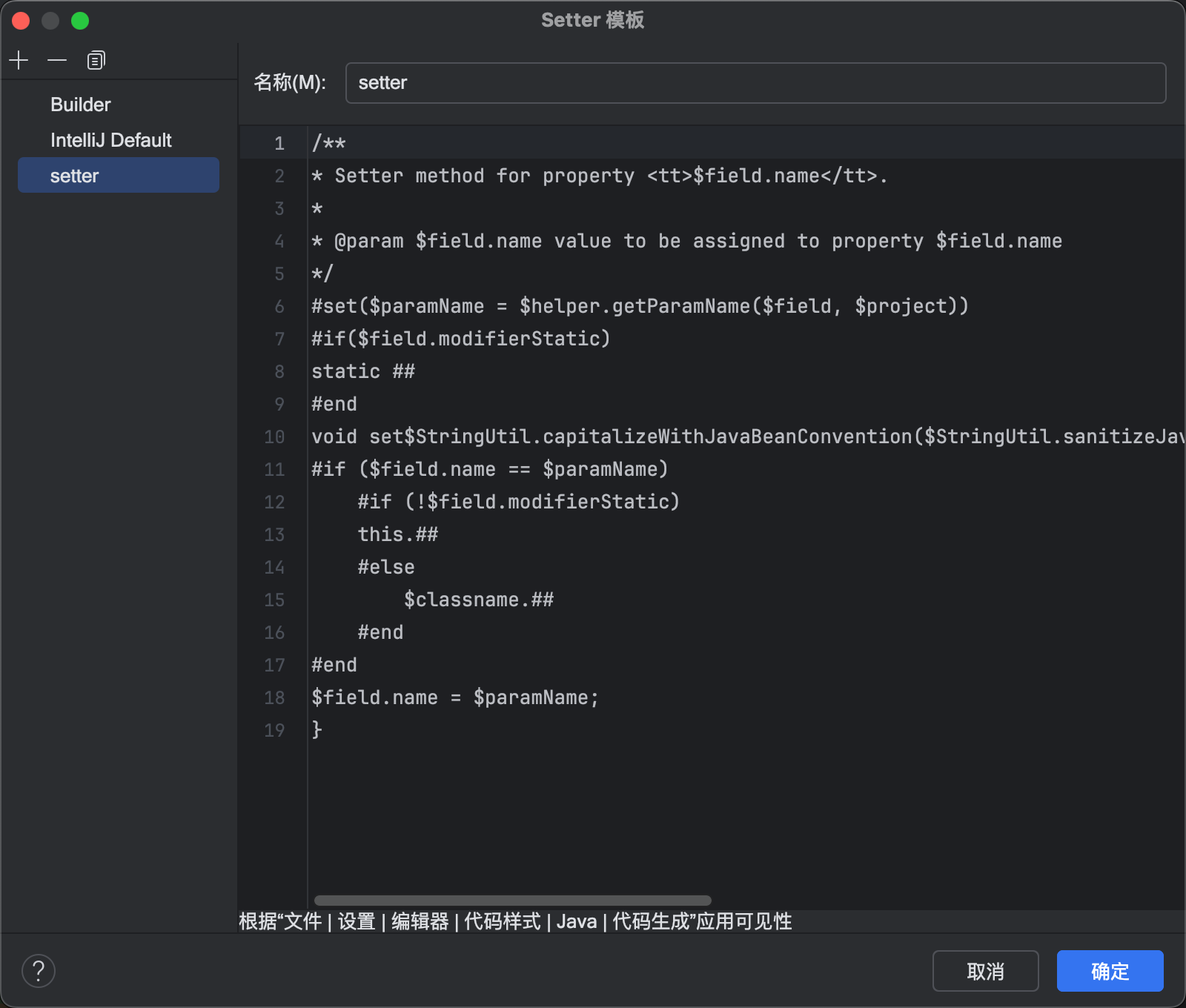
Task: Add a new template with the plus icon
Action: click(19, 60)
